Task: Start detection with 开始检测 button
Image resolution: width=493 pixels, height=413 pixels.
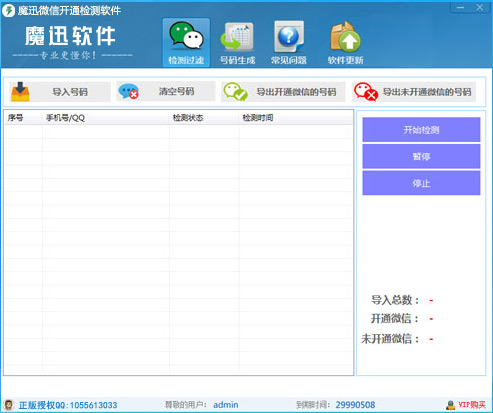Action: point(421,130)
